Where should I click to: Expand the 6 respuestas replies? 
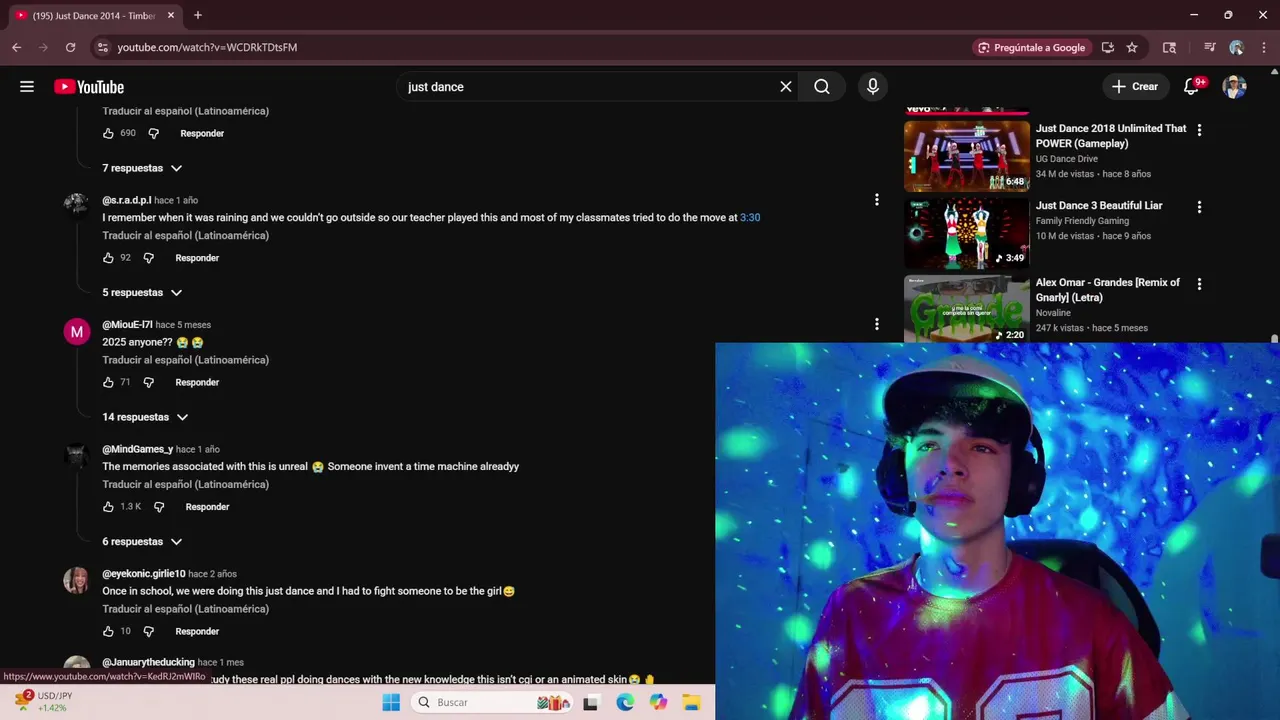pyautogui.click(x=142, y=542)
